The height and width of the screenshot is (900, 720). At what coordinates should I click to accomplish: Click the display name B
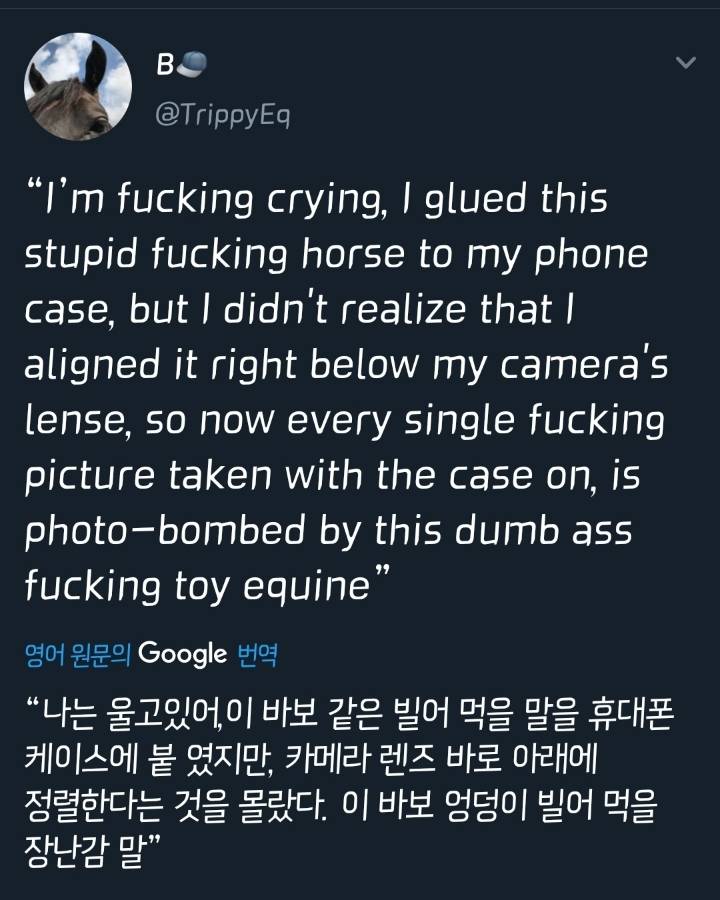(x=165, y=67)
